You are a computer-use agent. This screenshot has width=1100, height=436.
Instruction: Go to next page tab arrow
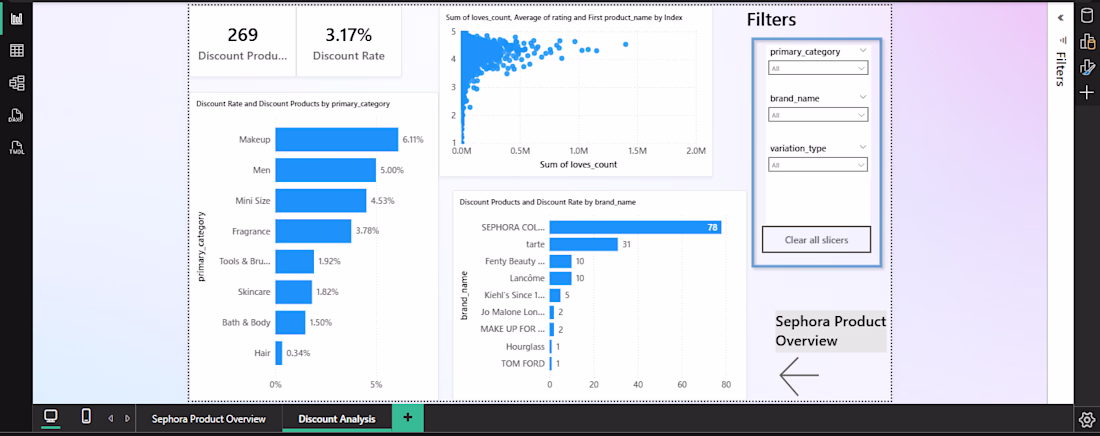pyautogui.click(x=127, y=418)
